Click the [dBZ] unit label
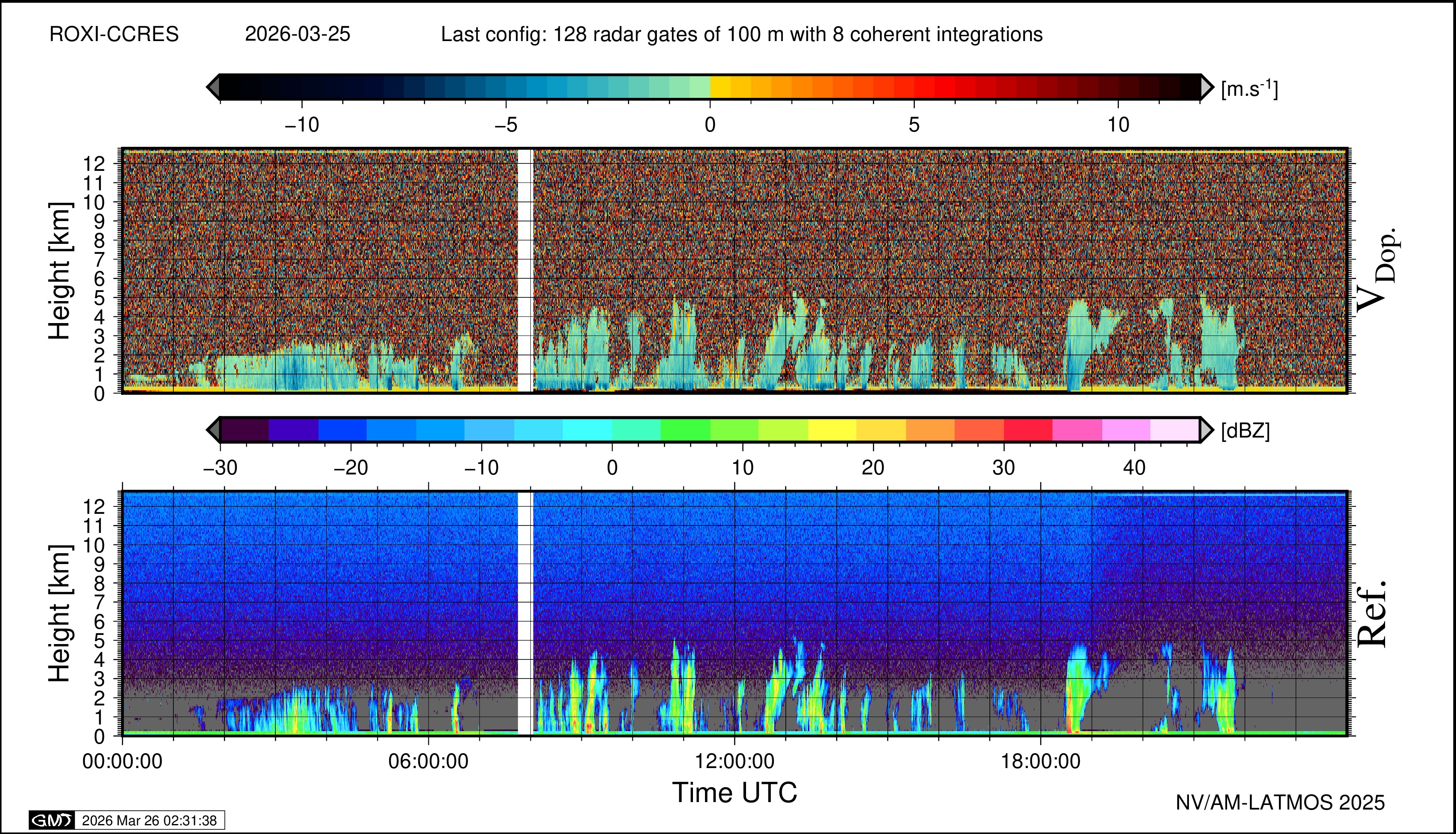 click(1245, 431)
